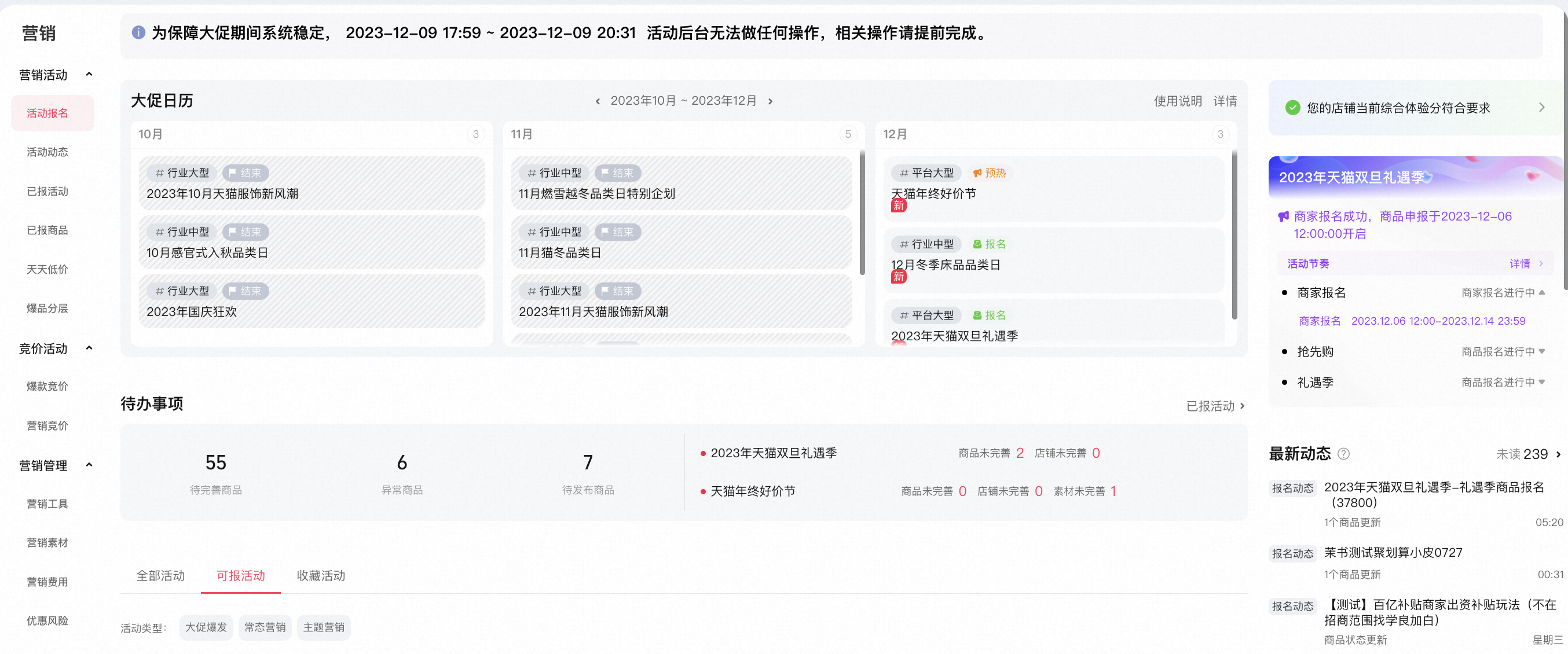The width and height of the screenshot is (1568, 654).
Task: Open 使用说明 for the promo calendar
Action: (x=1178, y=102)
